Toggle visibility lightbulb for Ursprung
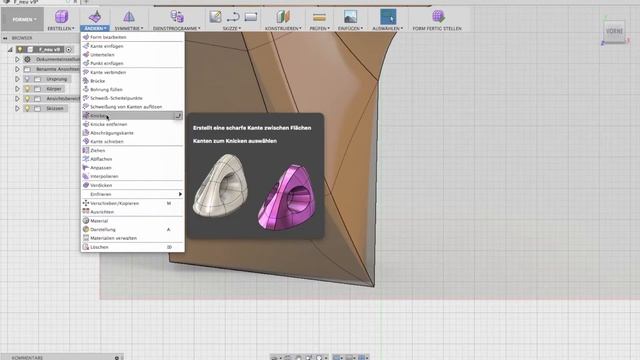640x360 pixels. [27, 79]
